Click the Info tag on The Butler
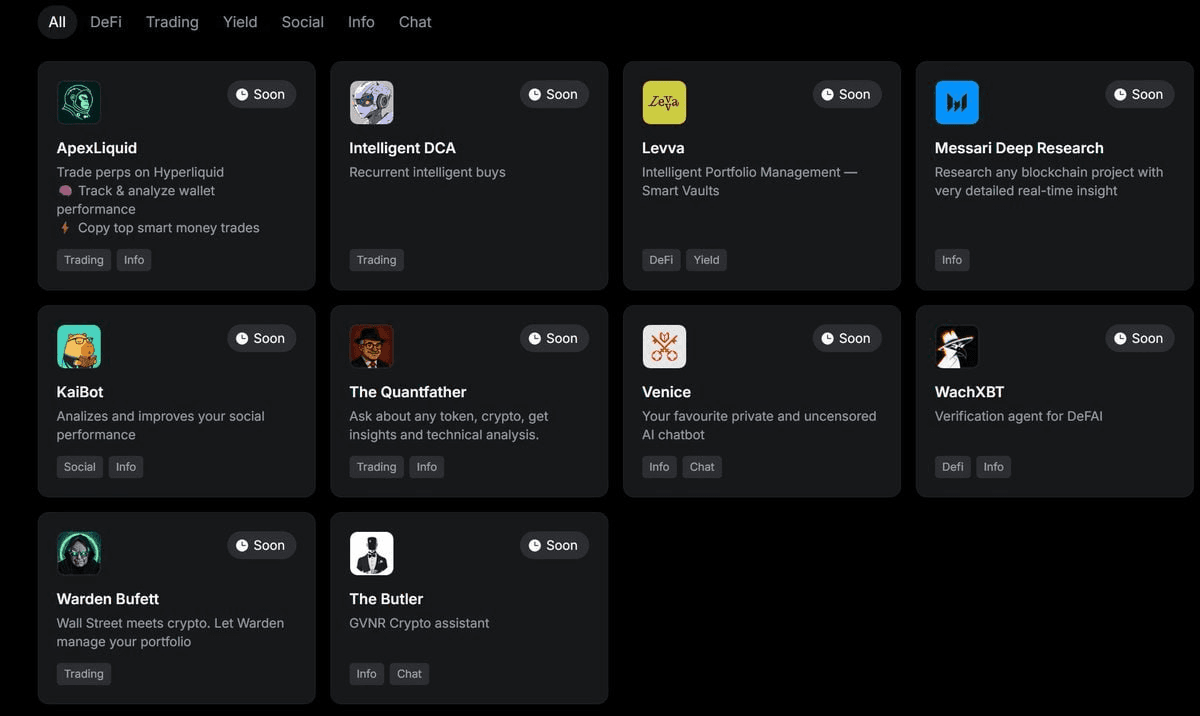 tap(367, 674)
